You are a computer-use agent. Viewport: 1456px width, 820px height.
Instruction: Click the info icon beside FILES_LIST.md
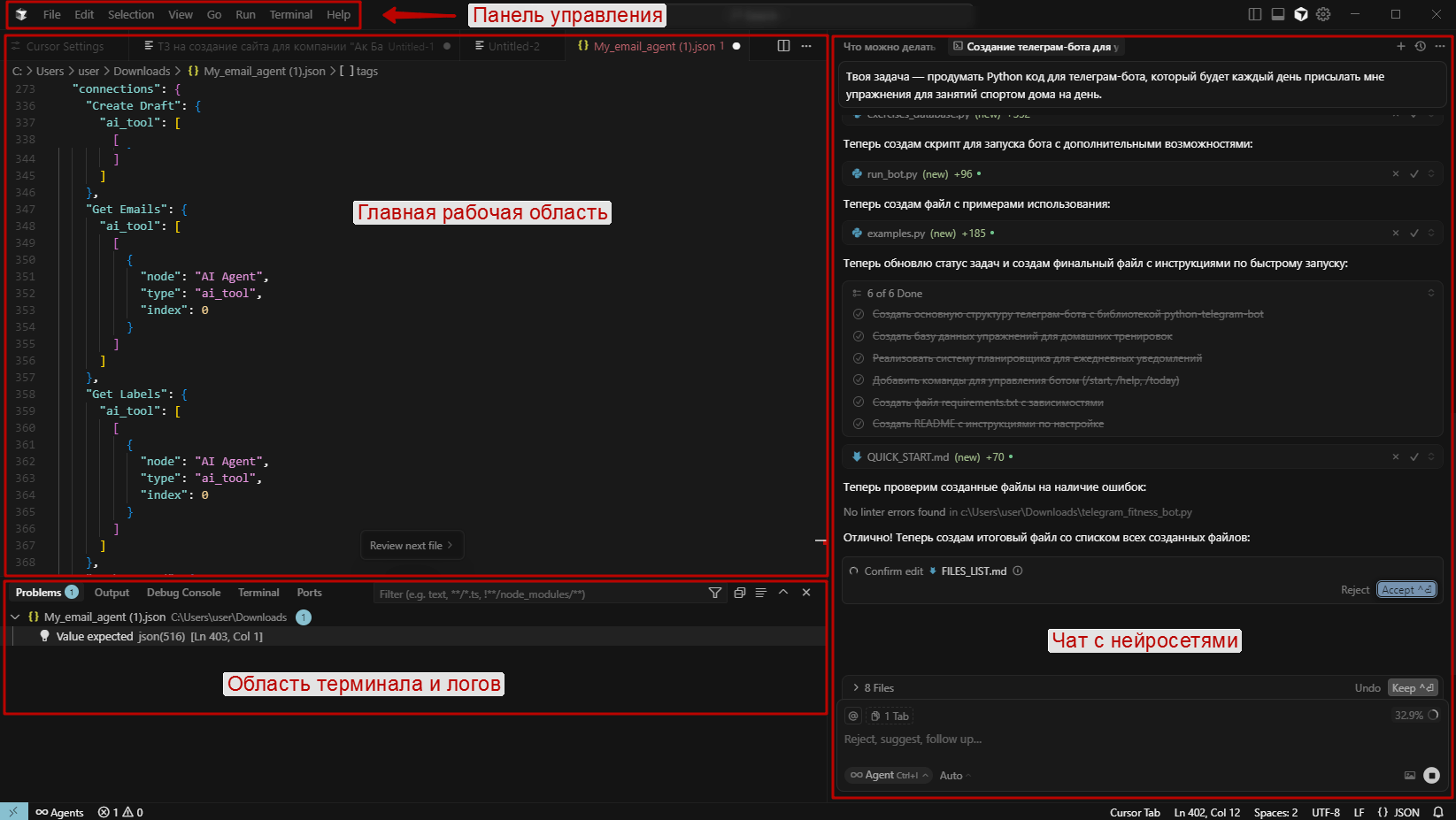1018,571
